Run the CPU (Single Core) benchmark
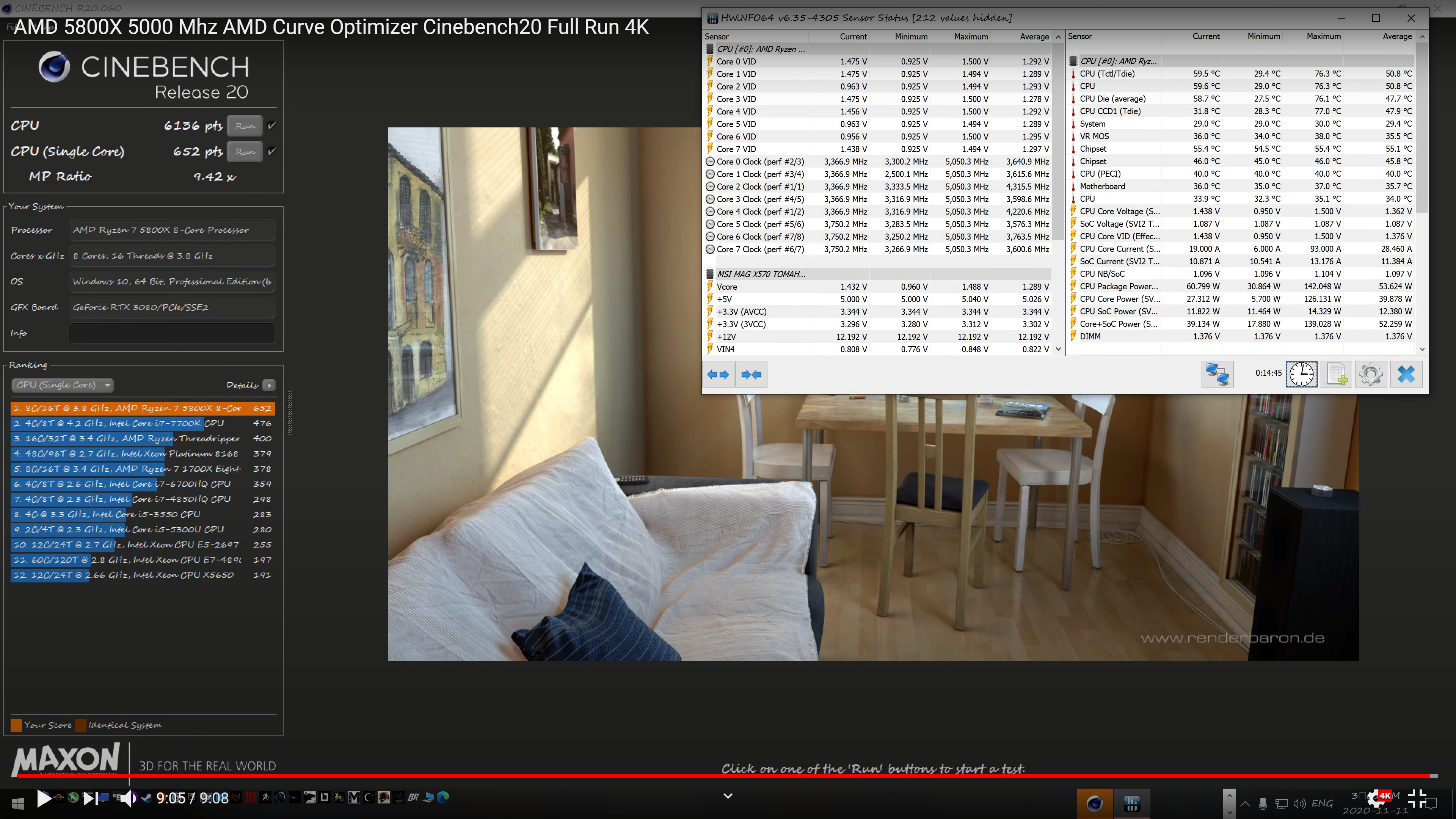This screenshot has width=1456, height=819. 245,152
